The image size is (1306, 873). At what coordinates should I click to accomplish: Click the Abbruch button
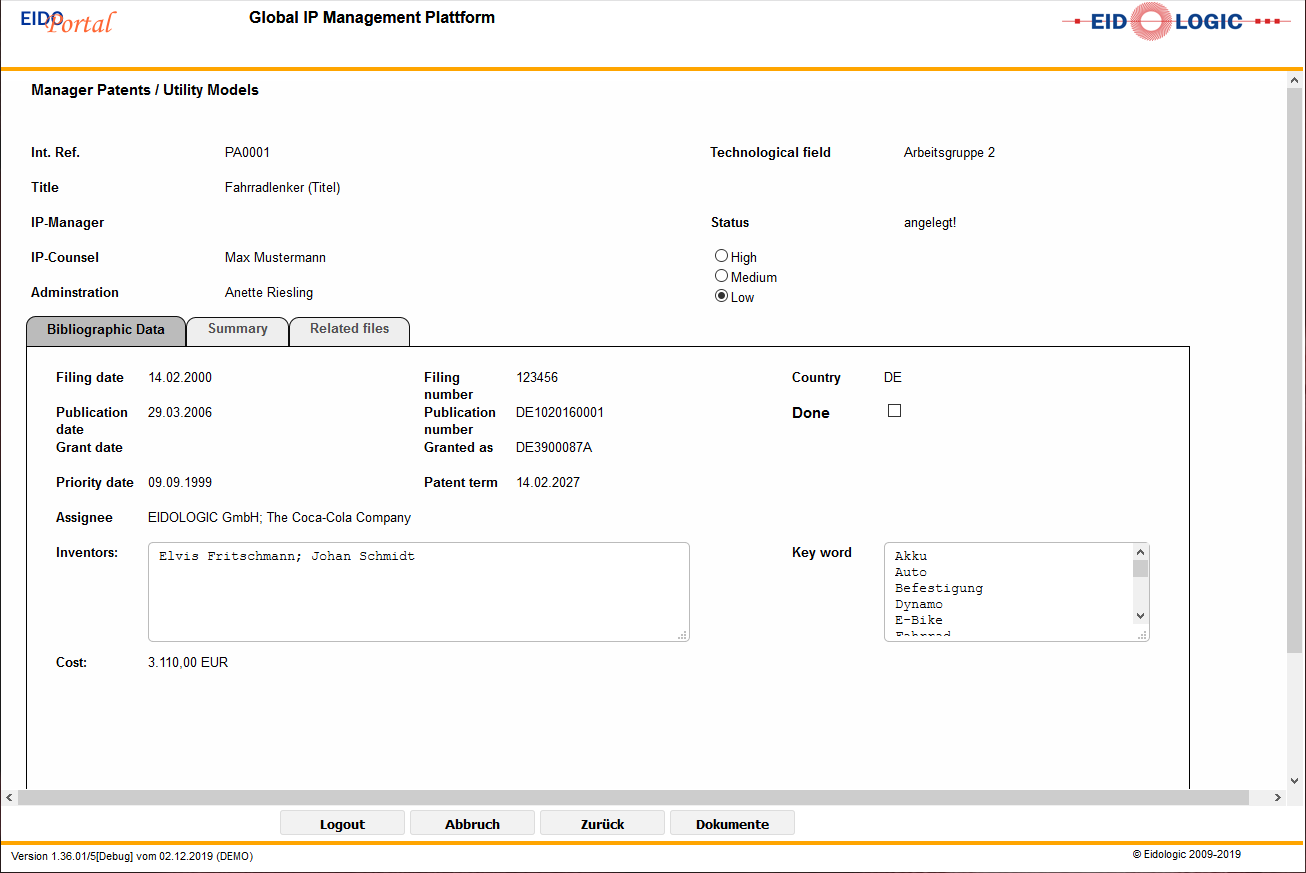click(472, 824)
